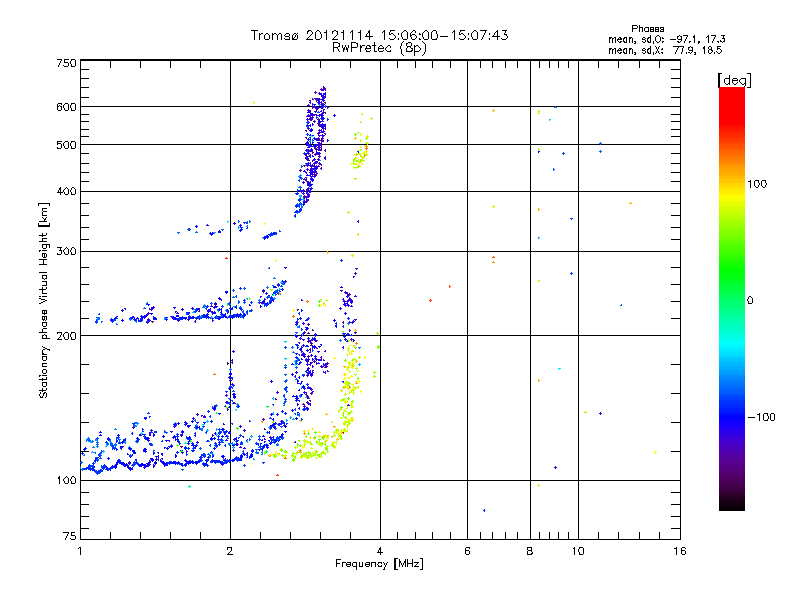Click the y-axis label '500'
The image size is (800, 600).
tap(66, 145)
